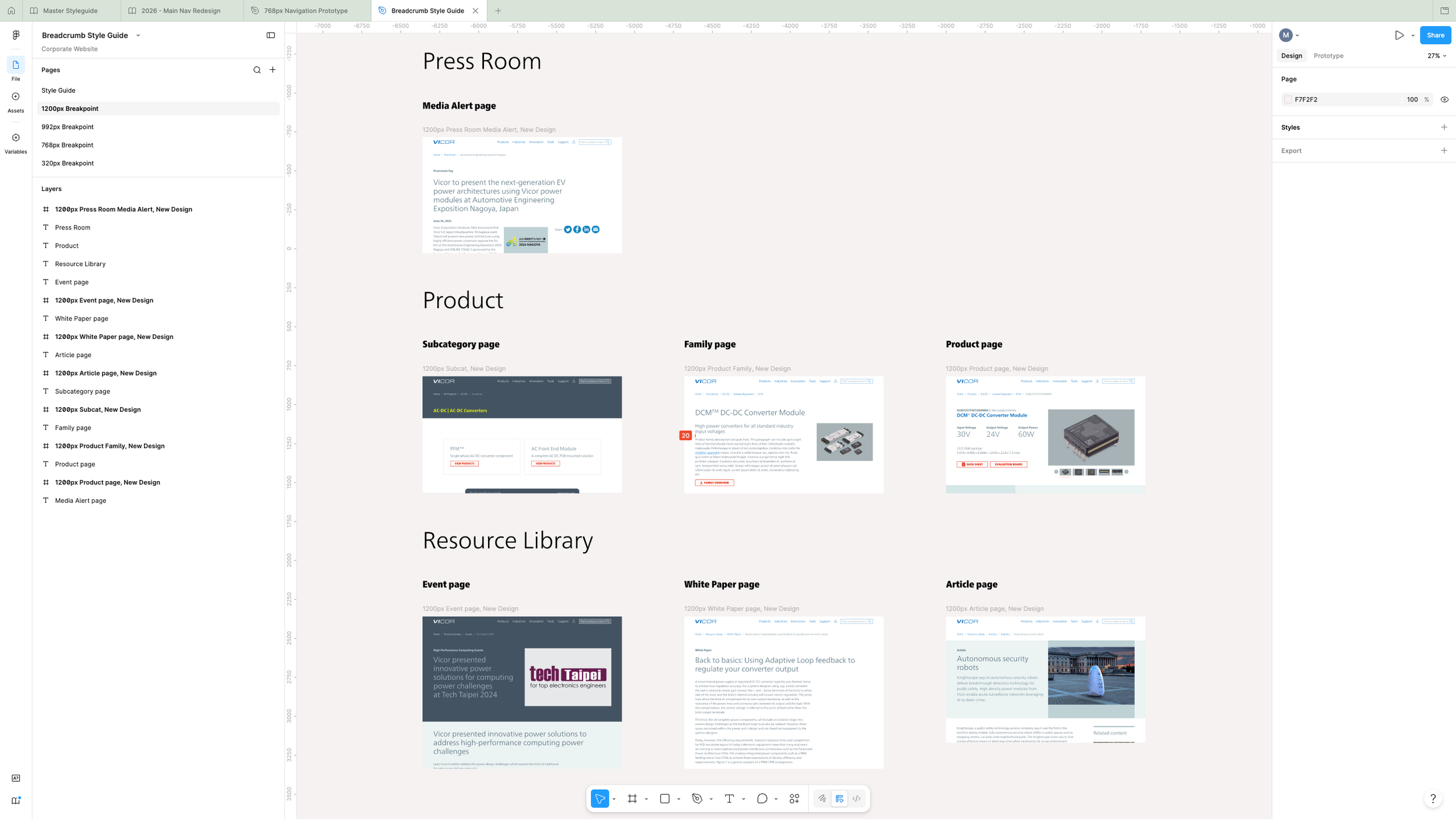Open the Pen tool options chevron
The image size is (1456, 819).
711,799
